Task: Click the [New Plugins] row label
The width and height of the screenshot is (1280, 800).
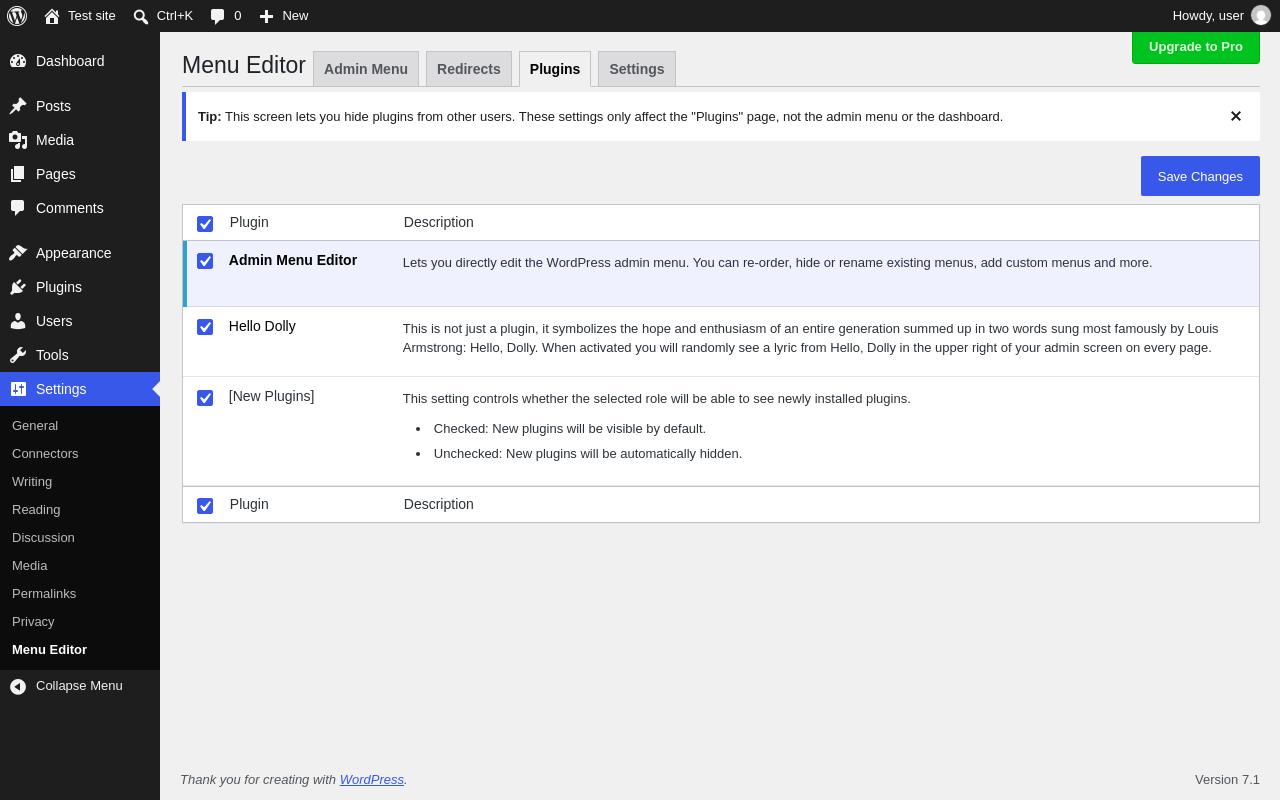Action: pos(272,396)
